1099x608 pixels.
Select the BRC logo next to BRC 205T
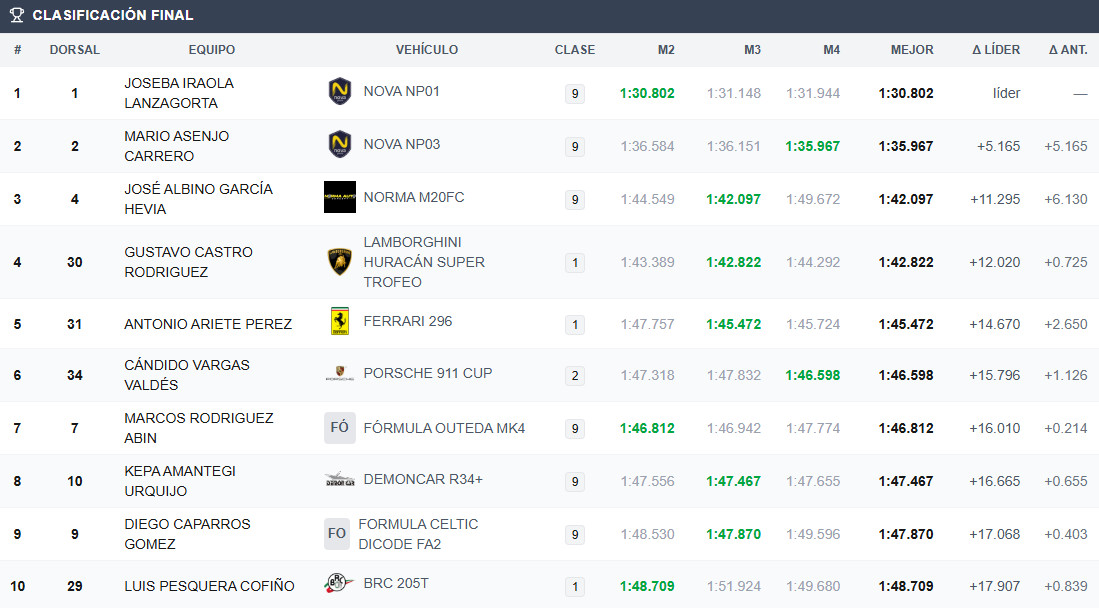[x=340, y=583]
